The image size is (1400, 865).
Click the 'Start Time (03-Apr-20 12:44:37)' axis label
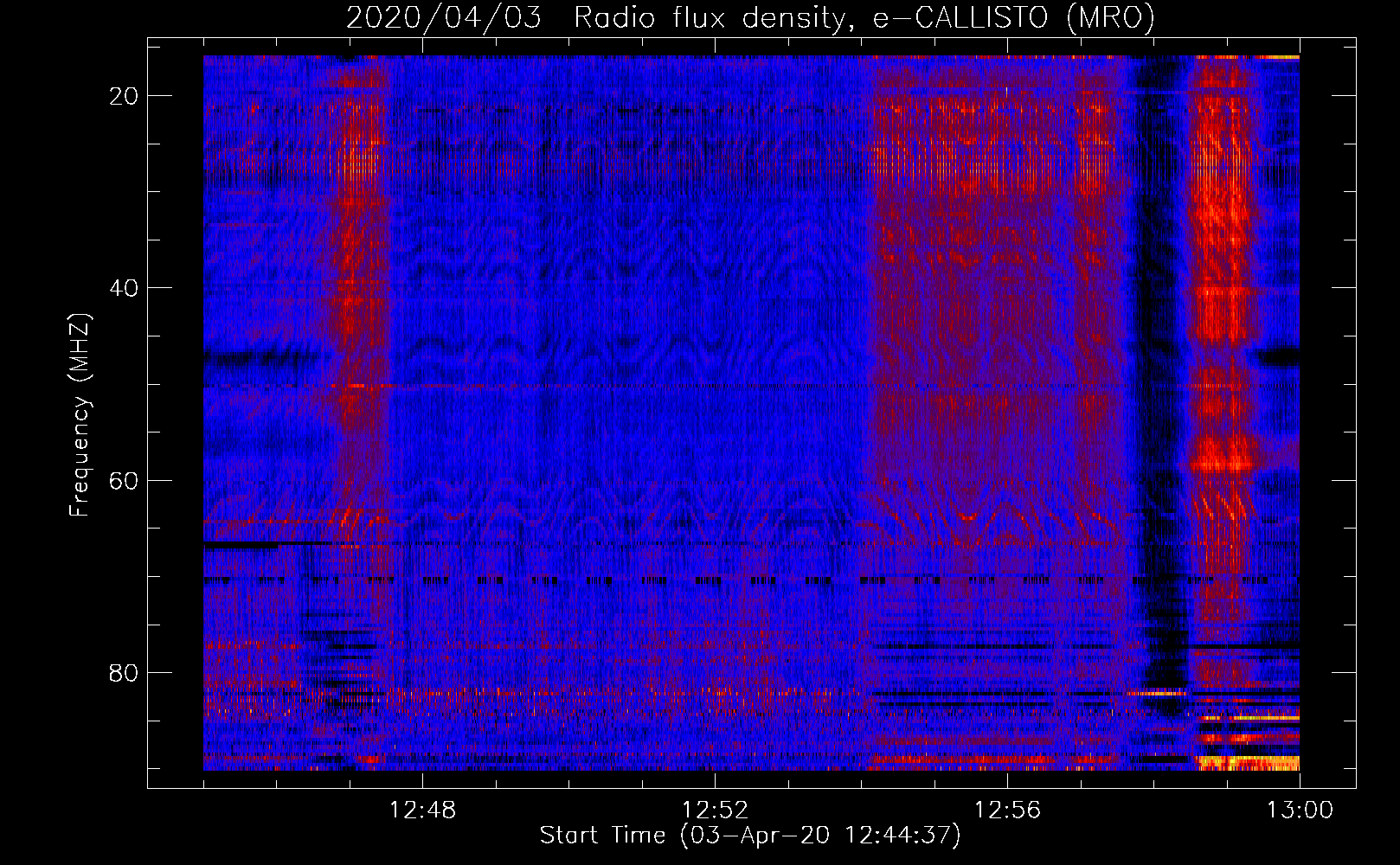[750, 836]
